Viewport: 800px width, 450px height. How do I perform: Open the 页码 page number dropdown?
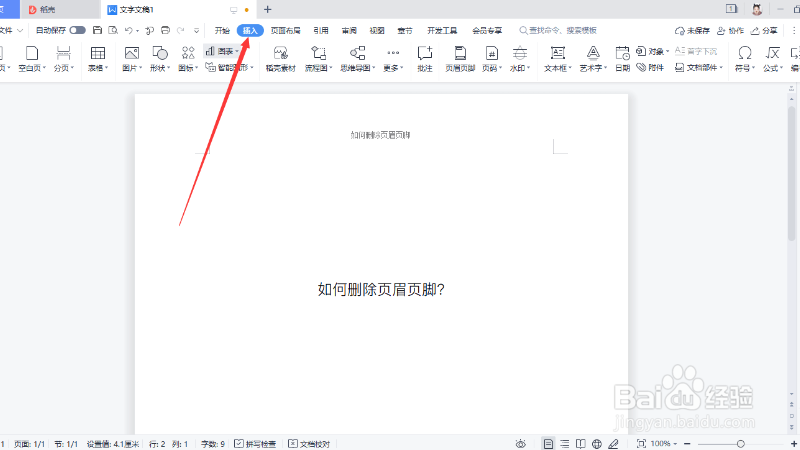pos(492,59)
